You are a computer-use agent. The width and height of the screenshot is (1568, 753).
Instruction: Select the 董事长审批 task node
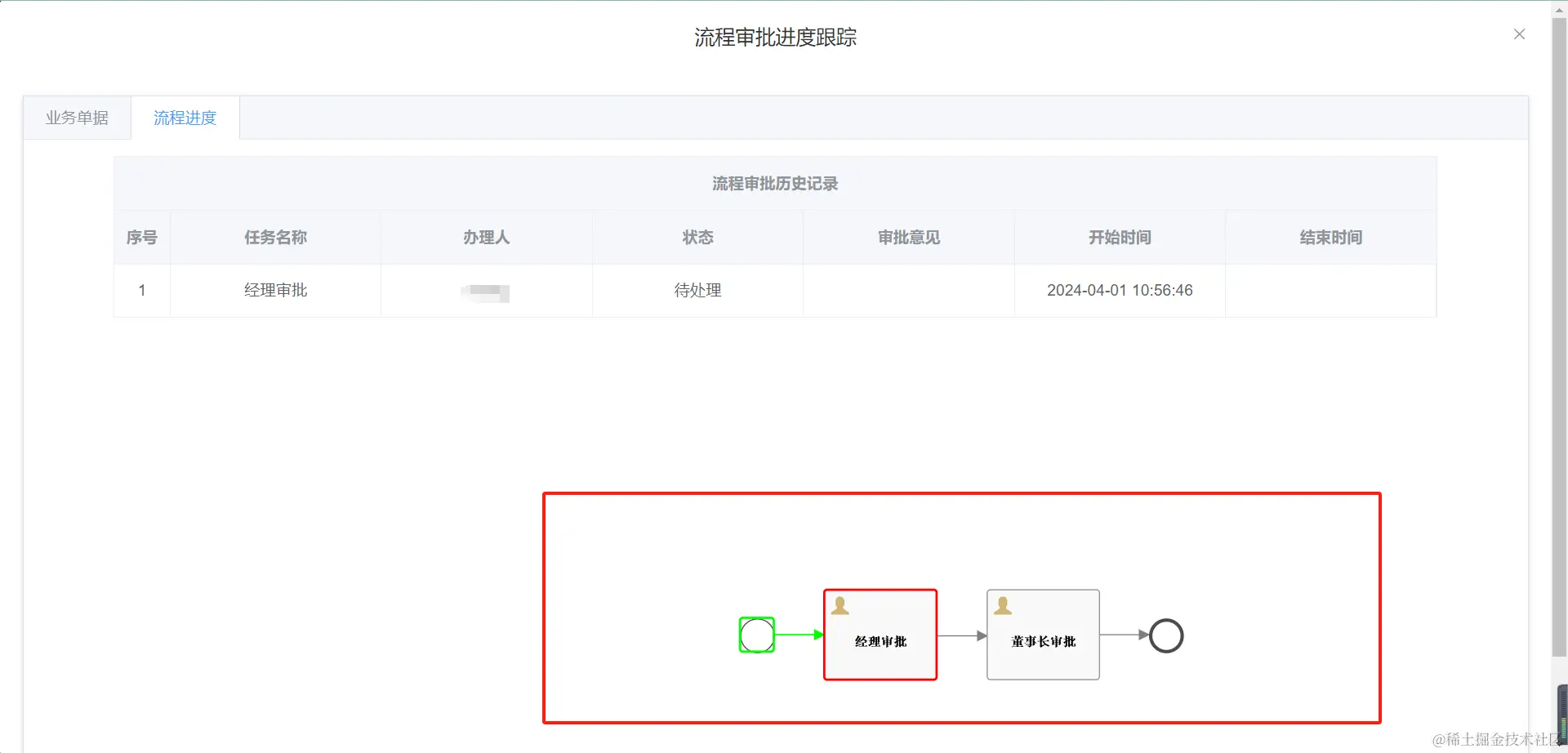[1043, 635]
